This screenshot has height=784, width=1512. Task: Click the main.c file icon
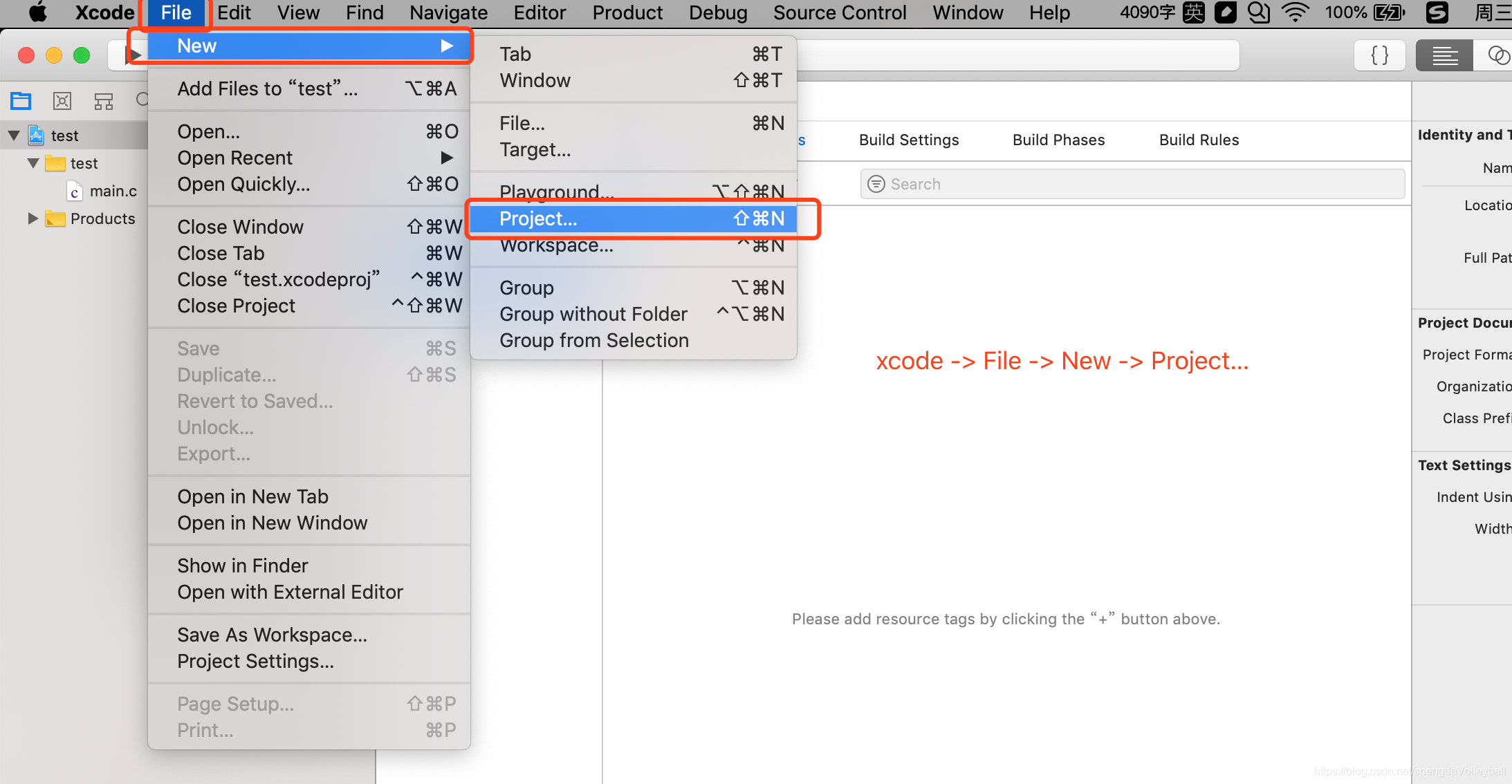point(75,191)
